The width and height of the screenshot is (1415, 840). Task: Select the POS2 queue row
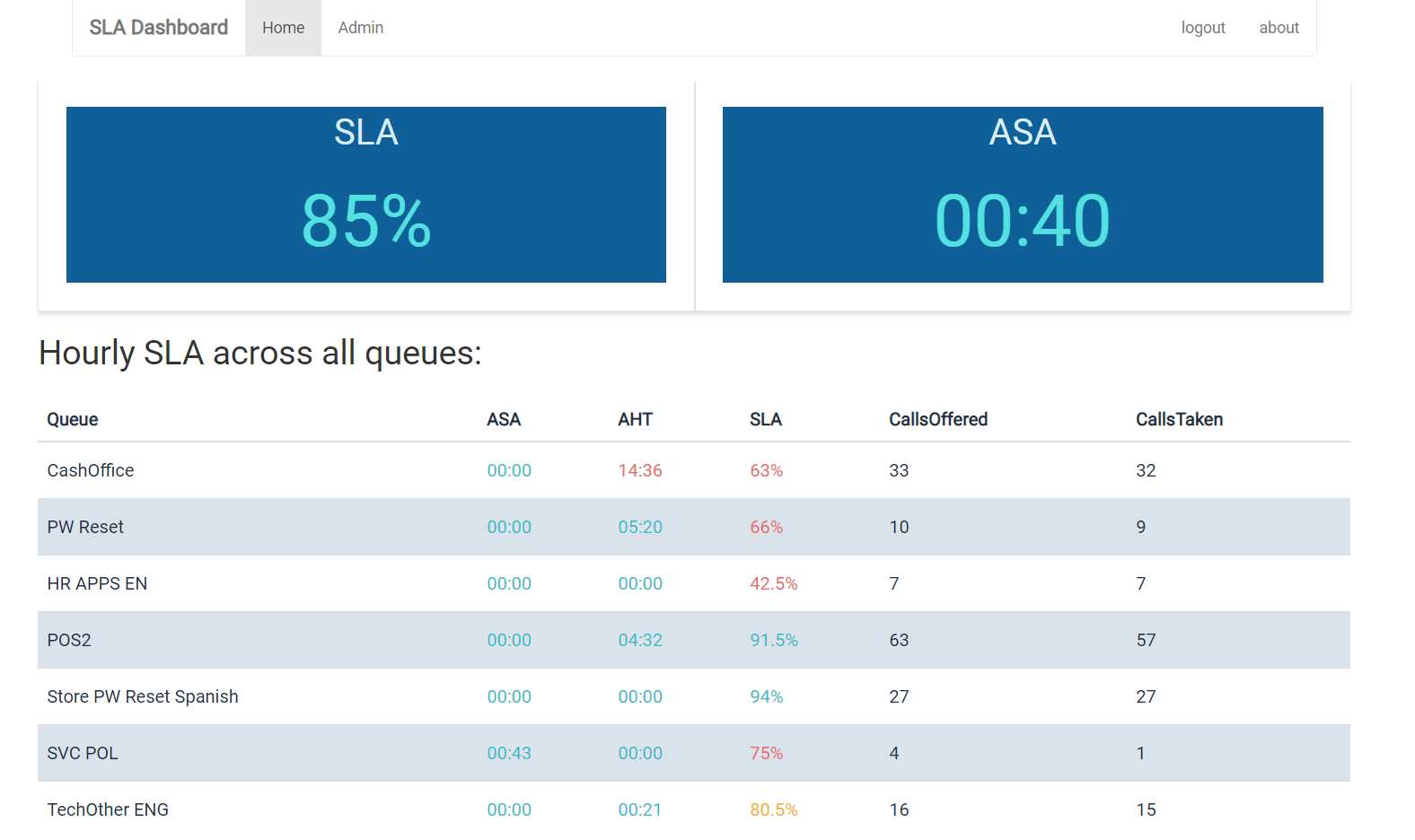tap(694, 640)
